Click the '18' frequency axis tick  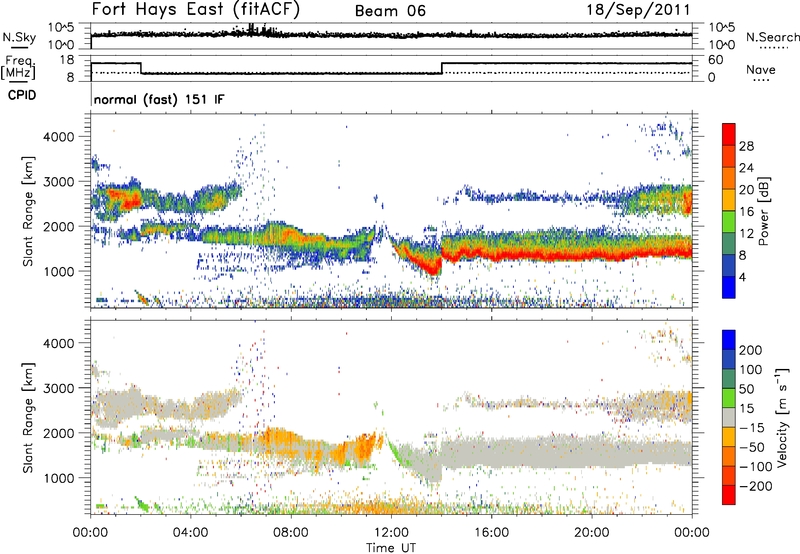pyautogui.click(x=66, y=60)
